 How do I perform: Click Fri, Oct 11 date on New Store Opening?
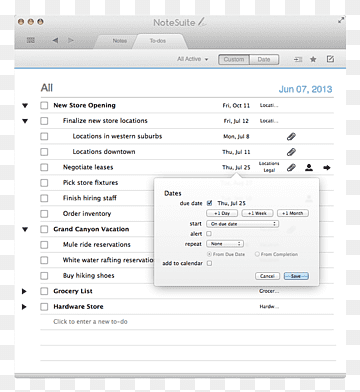236,105
